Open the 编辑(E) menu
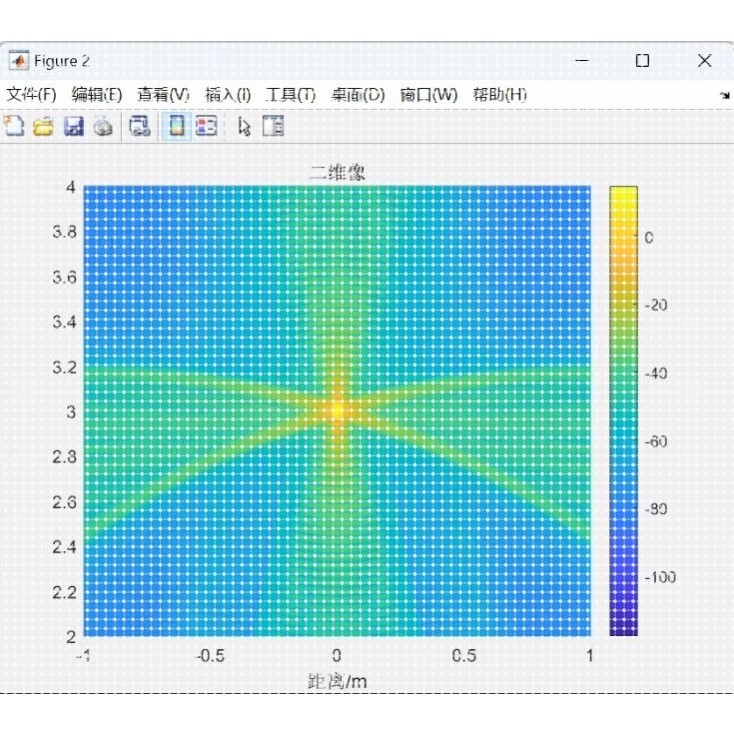734x734 pixels. [x=97, y=95]
